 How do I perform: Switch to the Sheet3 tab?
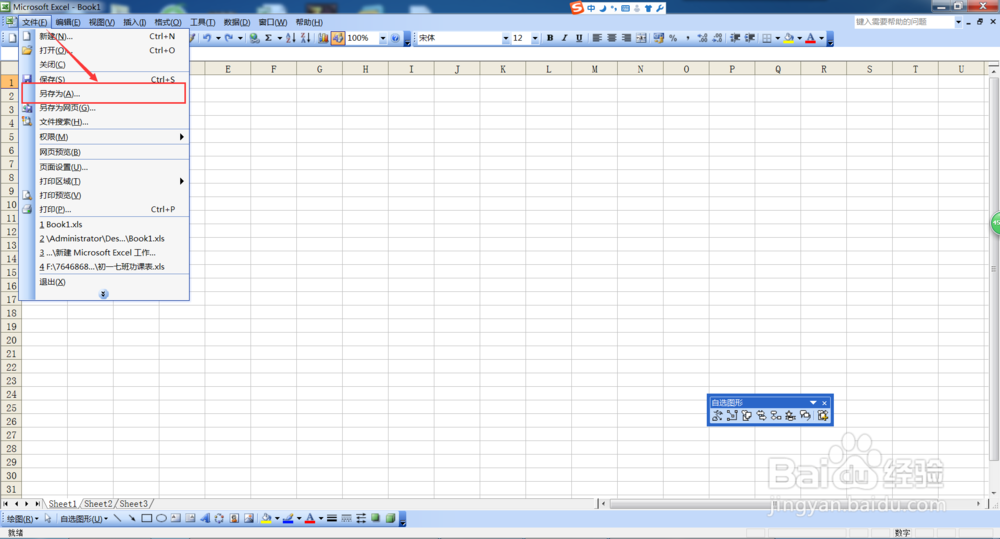[x=133, y=503]
